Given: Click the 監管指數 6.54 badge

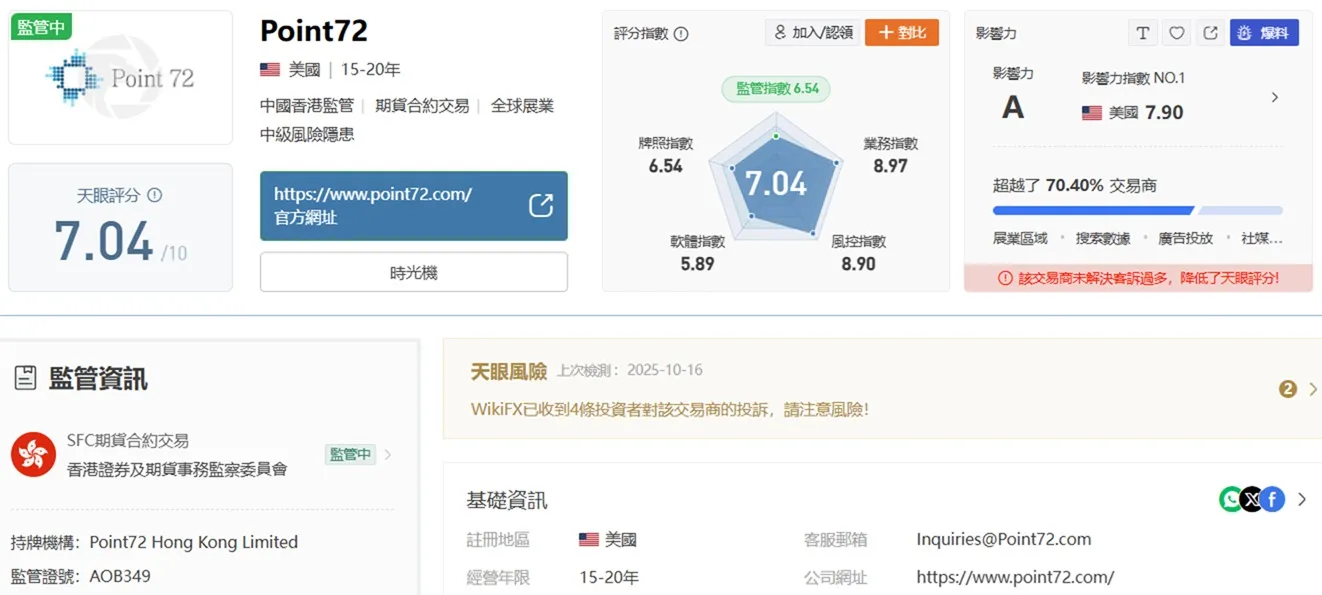Looking at the screenshot, I should point(776,88).
